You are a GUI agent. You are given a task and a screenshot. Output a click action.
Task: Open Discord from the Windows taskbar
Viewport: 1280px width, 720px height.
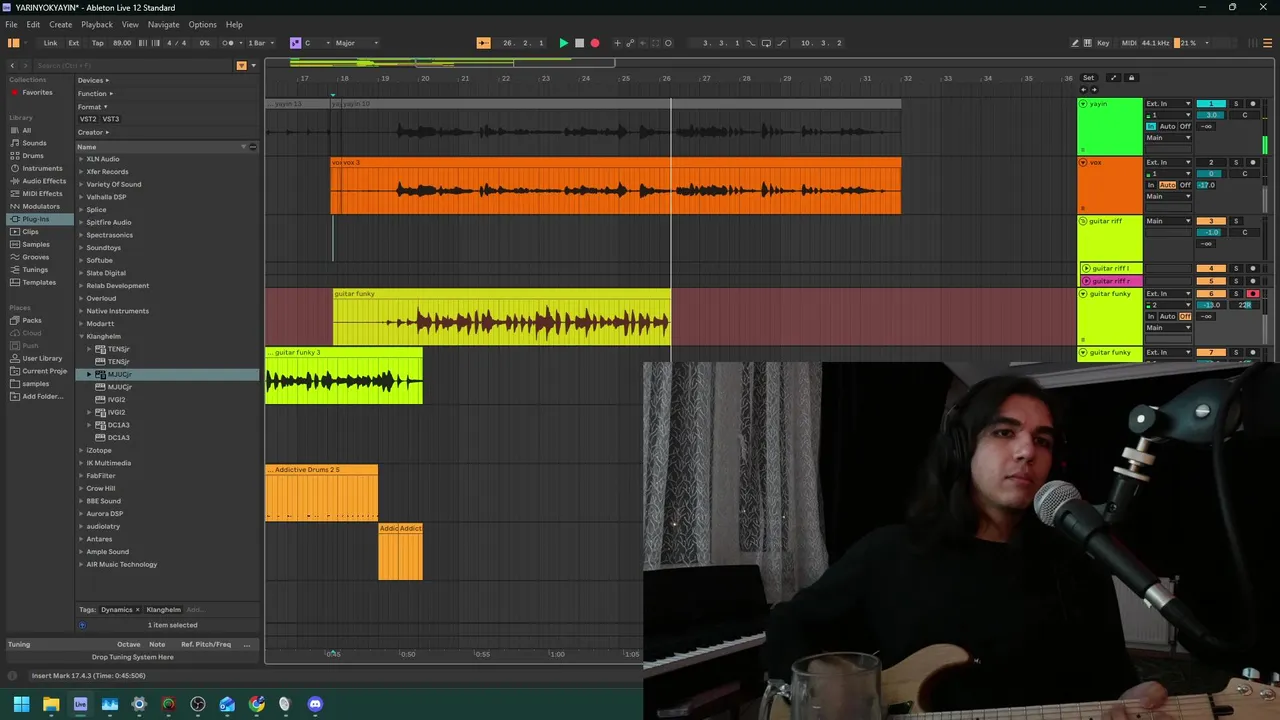(315, 704)
